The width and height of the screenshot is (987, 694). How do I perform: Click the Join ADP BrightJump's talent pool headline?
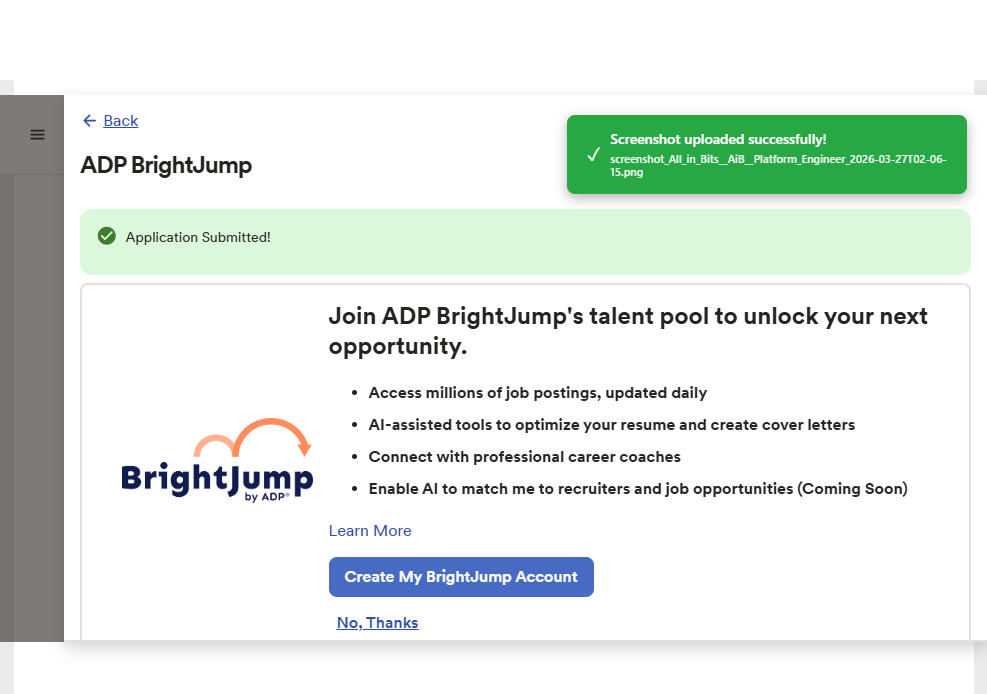tap(627, 331)
